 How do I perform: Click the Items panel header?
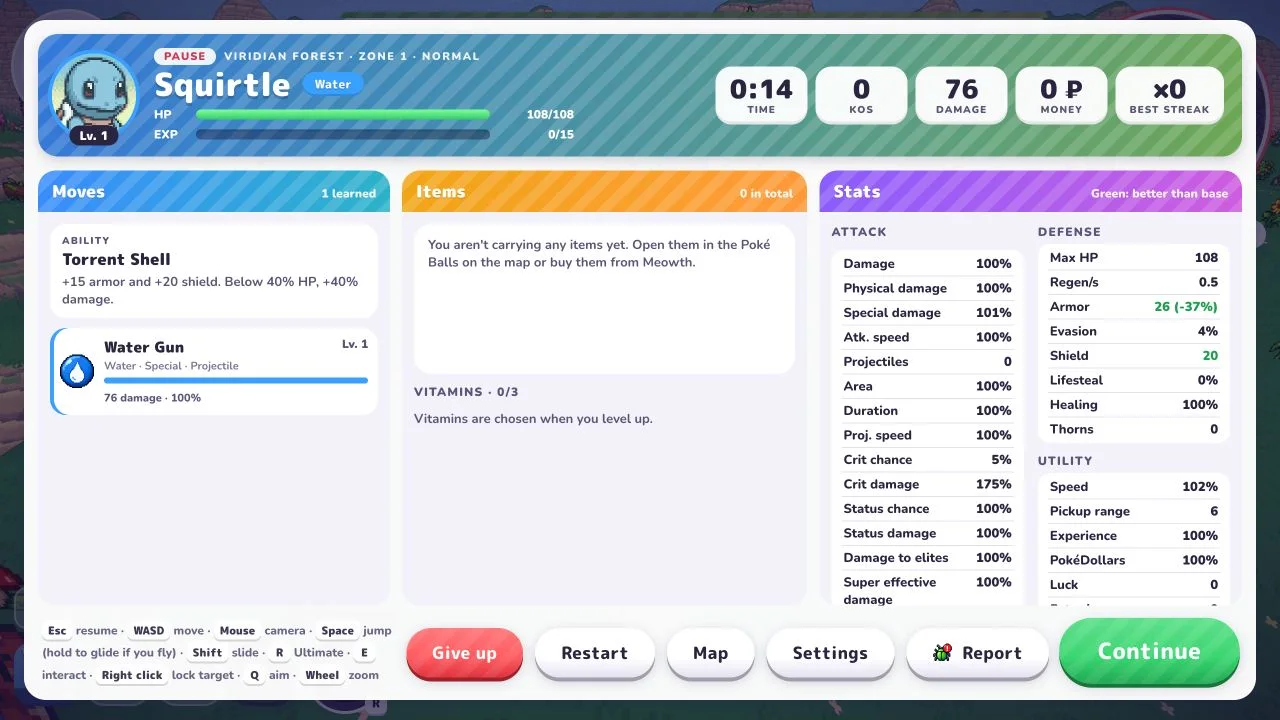pos(604,192)
